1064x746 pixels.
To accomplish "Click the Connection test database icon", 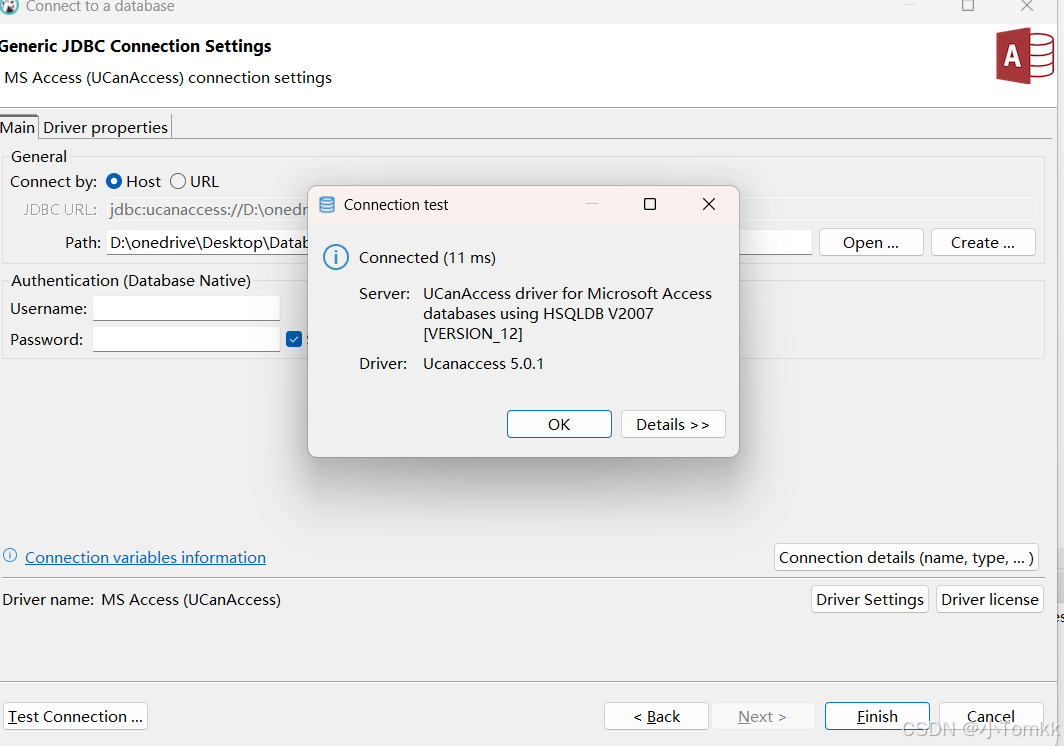I will (x=327, y=205).
